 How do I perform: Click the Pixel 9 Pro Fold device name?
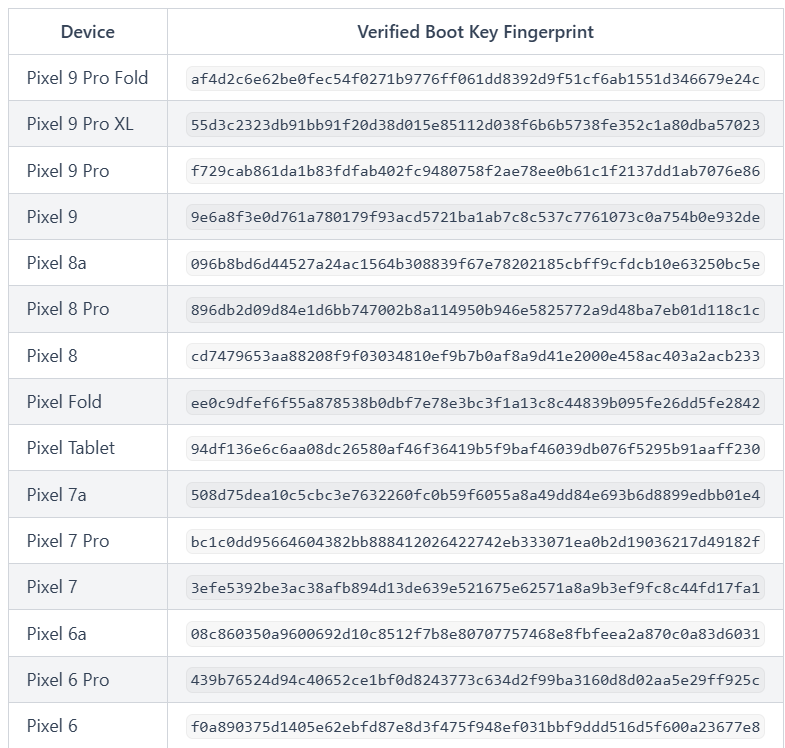pyautogui.click(x=87, y=78)
